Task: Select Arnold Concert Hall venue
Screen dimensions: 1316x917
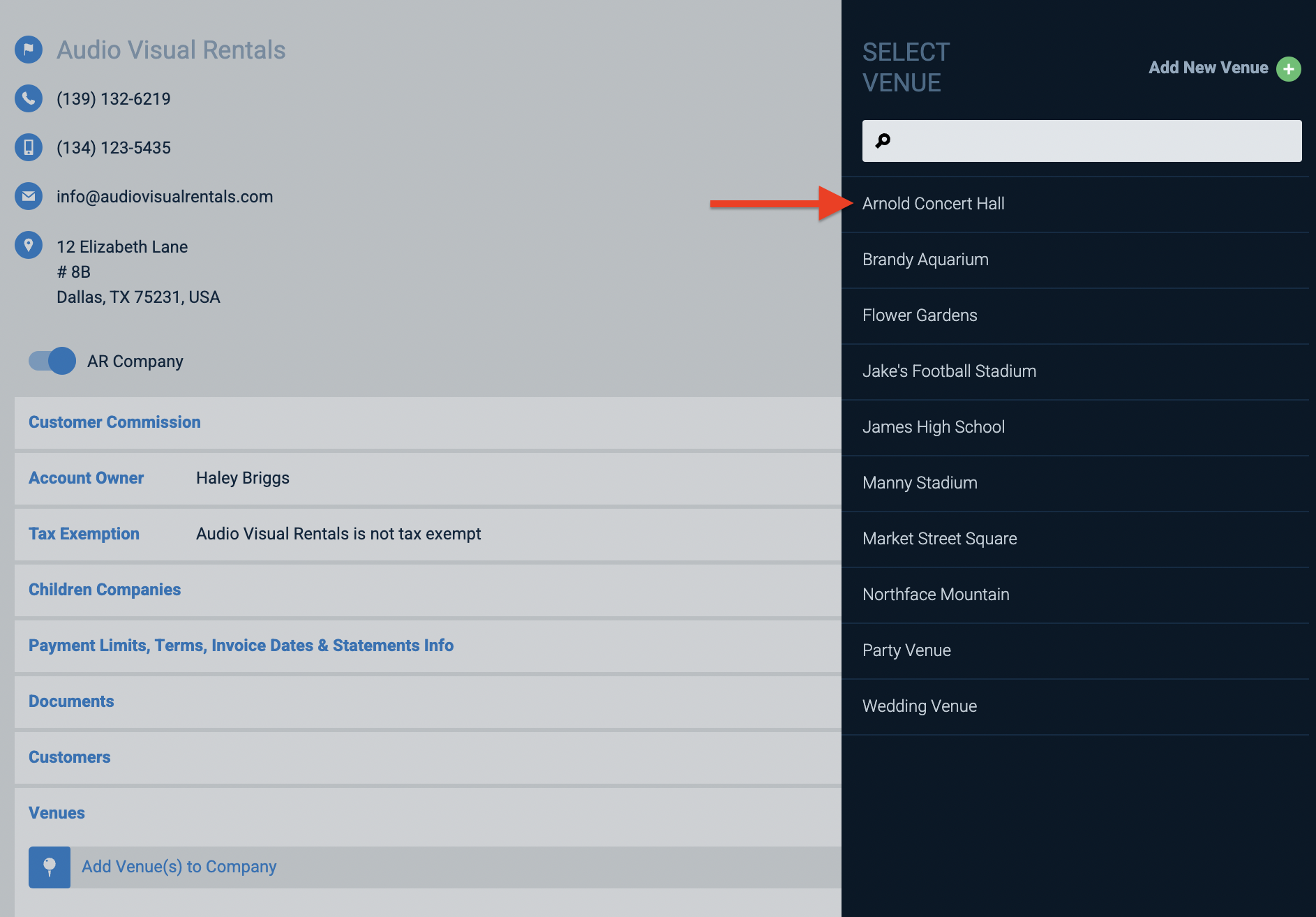Action: tap(1075, 204)
